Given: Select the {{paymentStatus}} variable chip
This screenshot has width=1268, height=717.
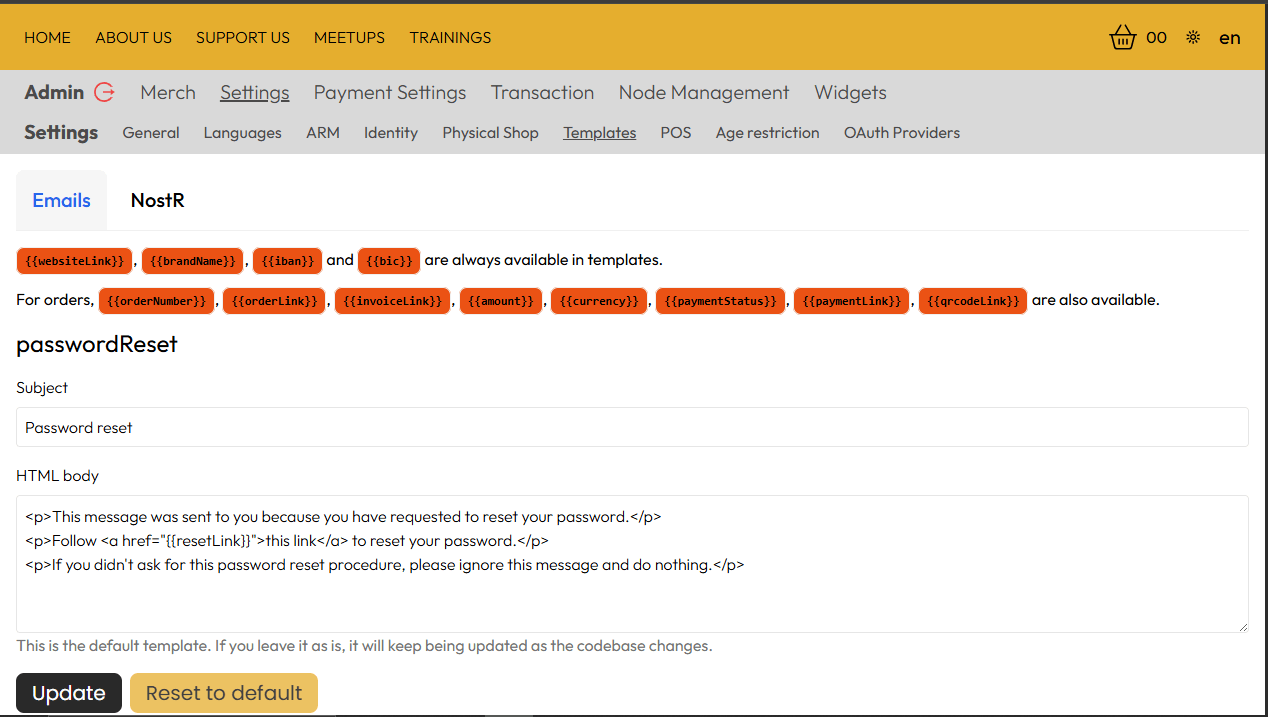Looking at the screenshot, I should (720, 300).
